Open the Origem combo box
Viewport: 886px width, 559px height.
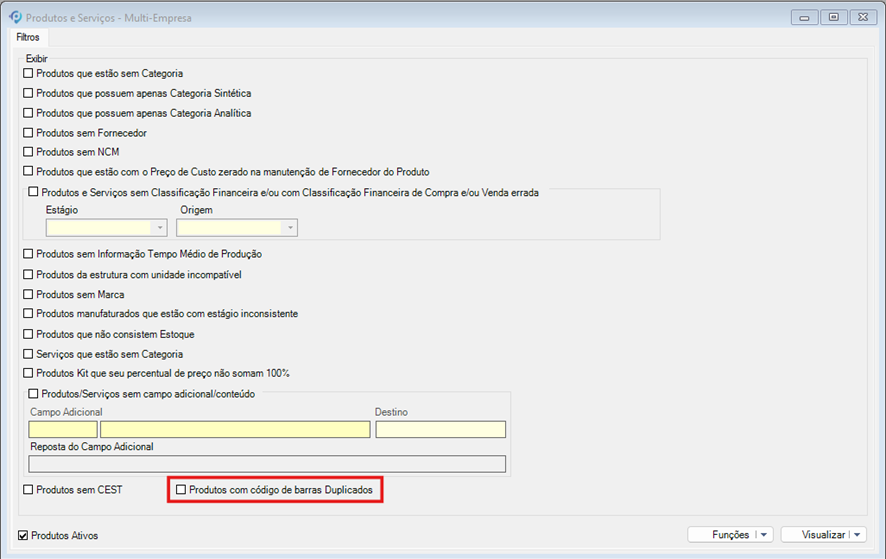(237, 227)
